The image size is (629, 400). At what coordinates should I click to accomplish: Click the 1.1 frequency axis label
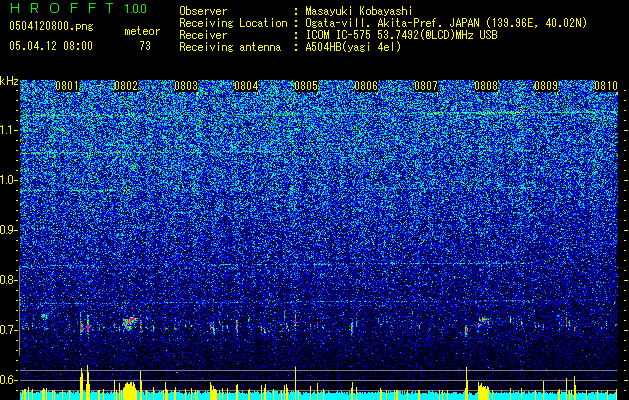[x=8, y=130]
